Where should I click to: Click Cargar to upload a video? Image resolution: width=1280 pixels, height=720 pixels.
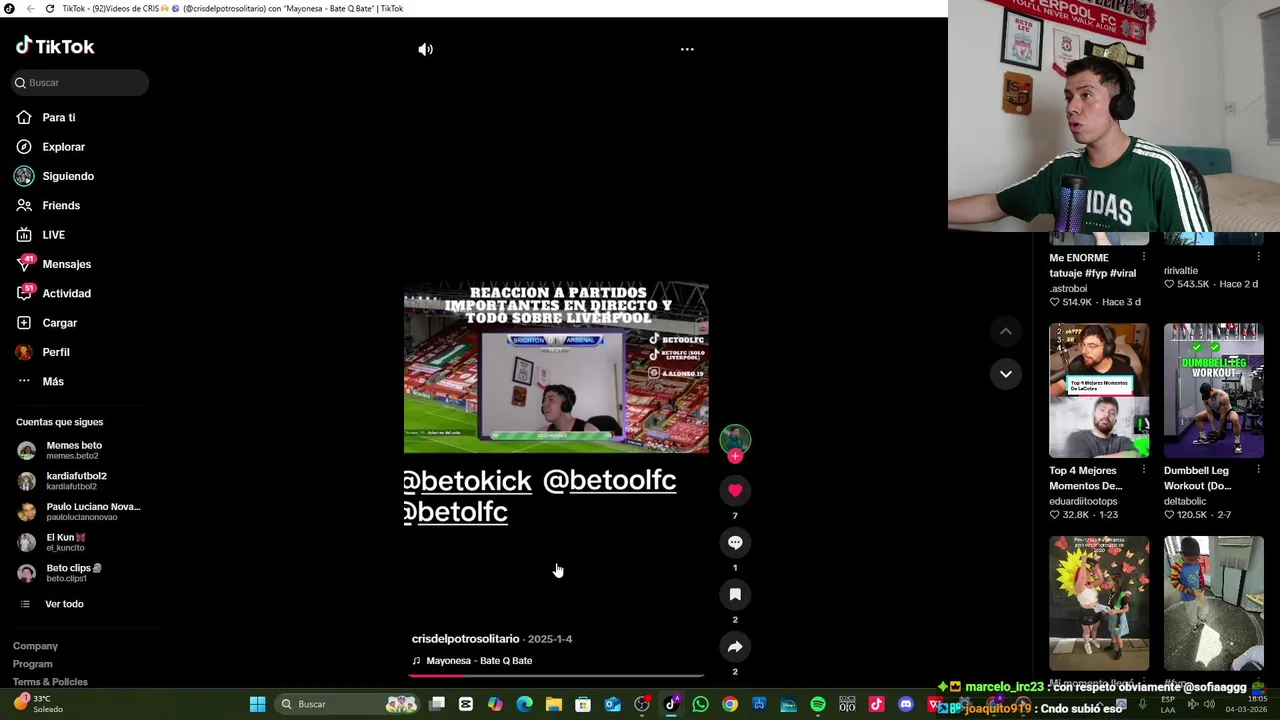pyautogui.click(x=47, y=323)
